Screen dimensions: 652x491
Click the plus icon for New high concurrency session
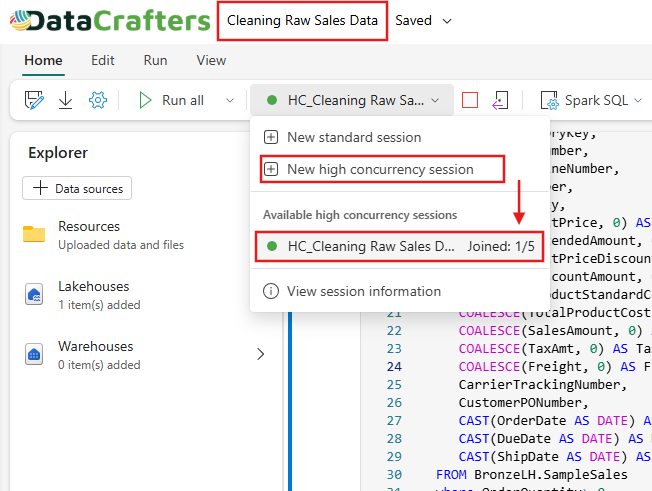pyautogui.click(x=271, y=169)
